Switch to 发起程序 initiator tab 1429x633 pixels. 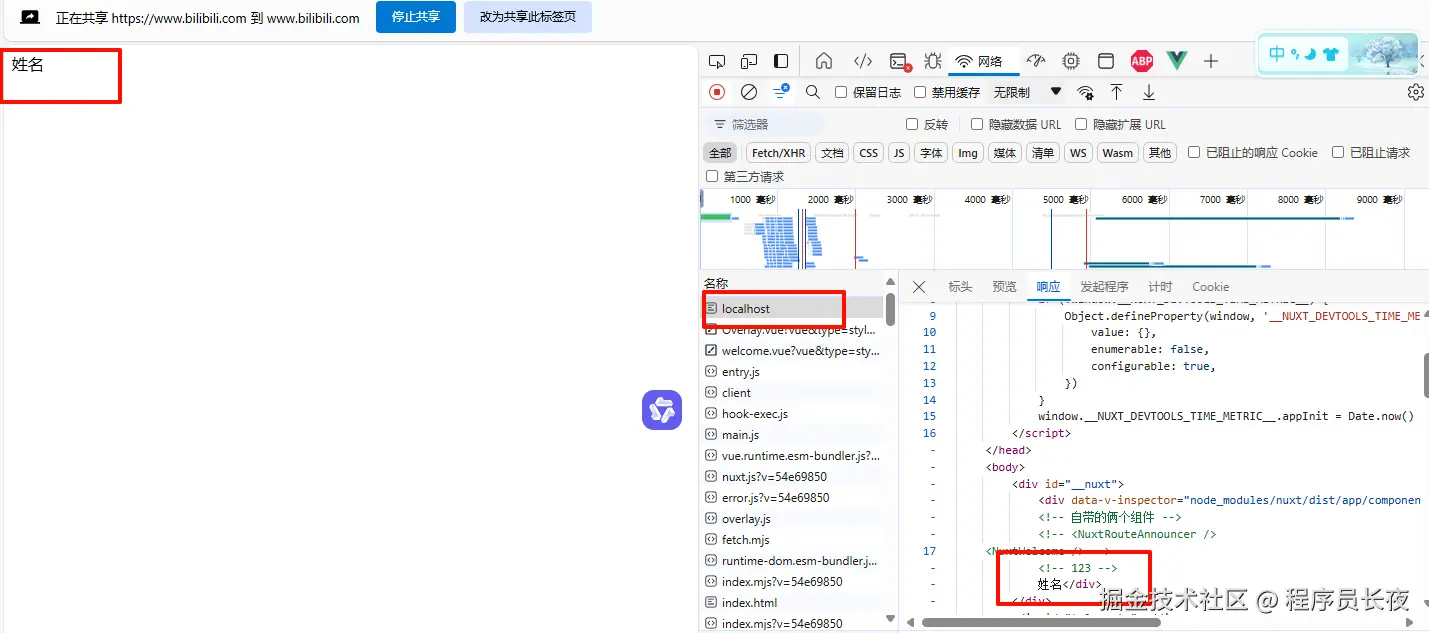[1104, 287]
